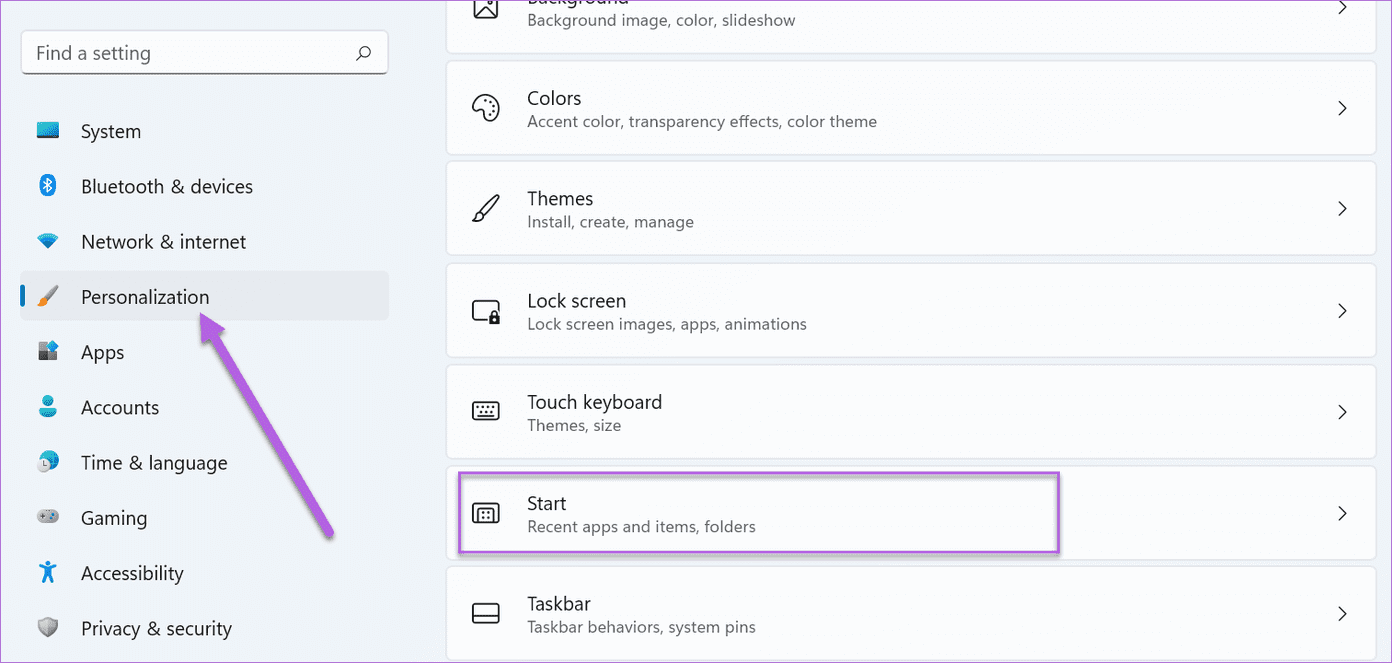
Task: Open the Start settings section
Action: pyautogui.click(x=758, y=512)
